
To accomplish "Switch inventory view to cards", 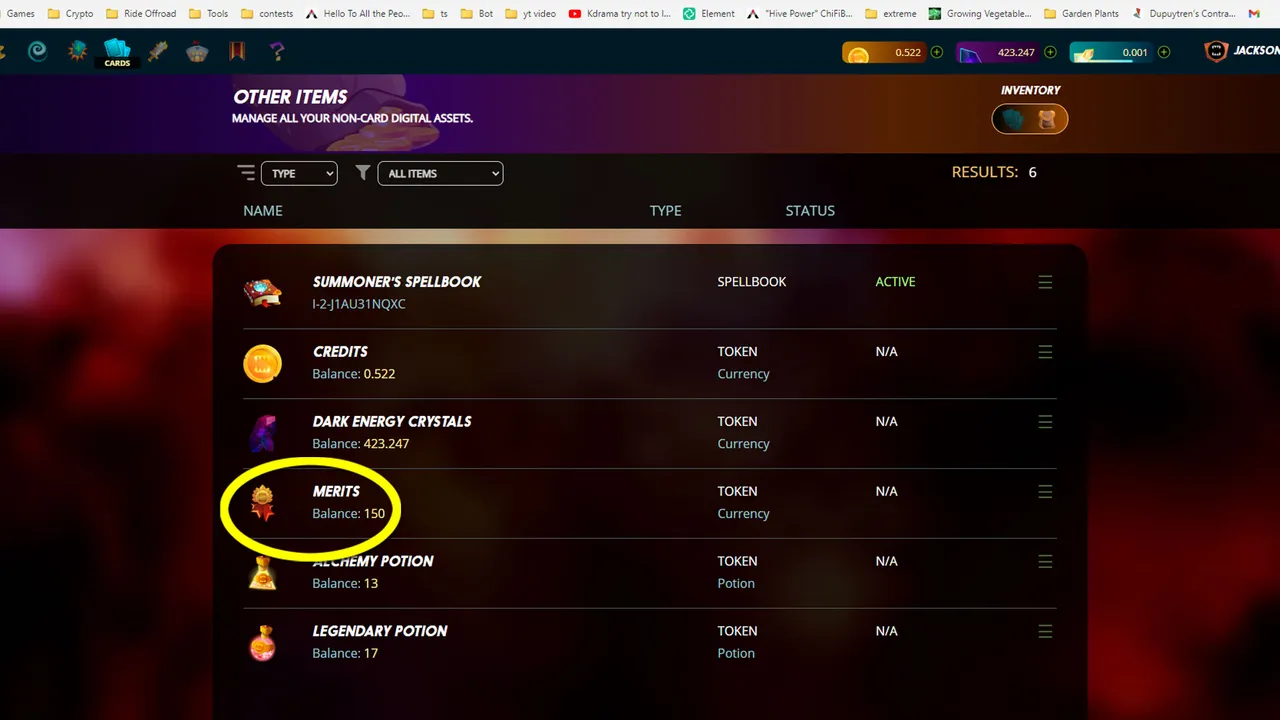I will [1013, 120].
